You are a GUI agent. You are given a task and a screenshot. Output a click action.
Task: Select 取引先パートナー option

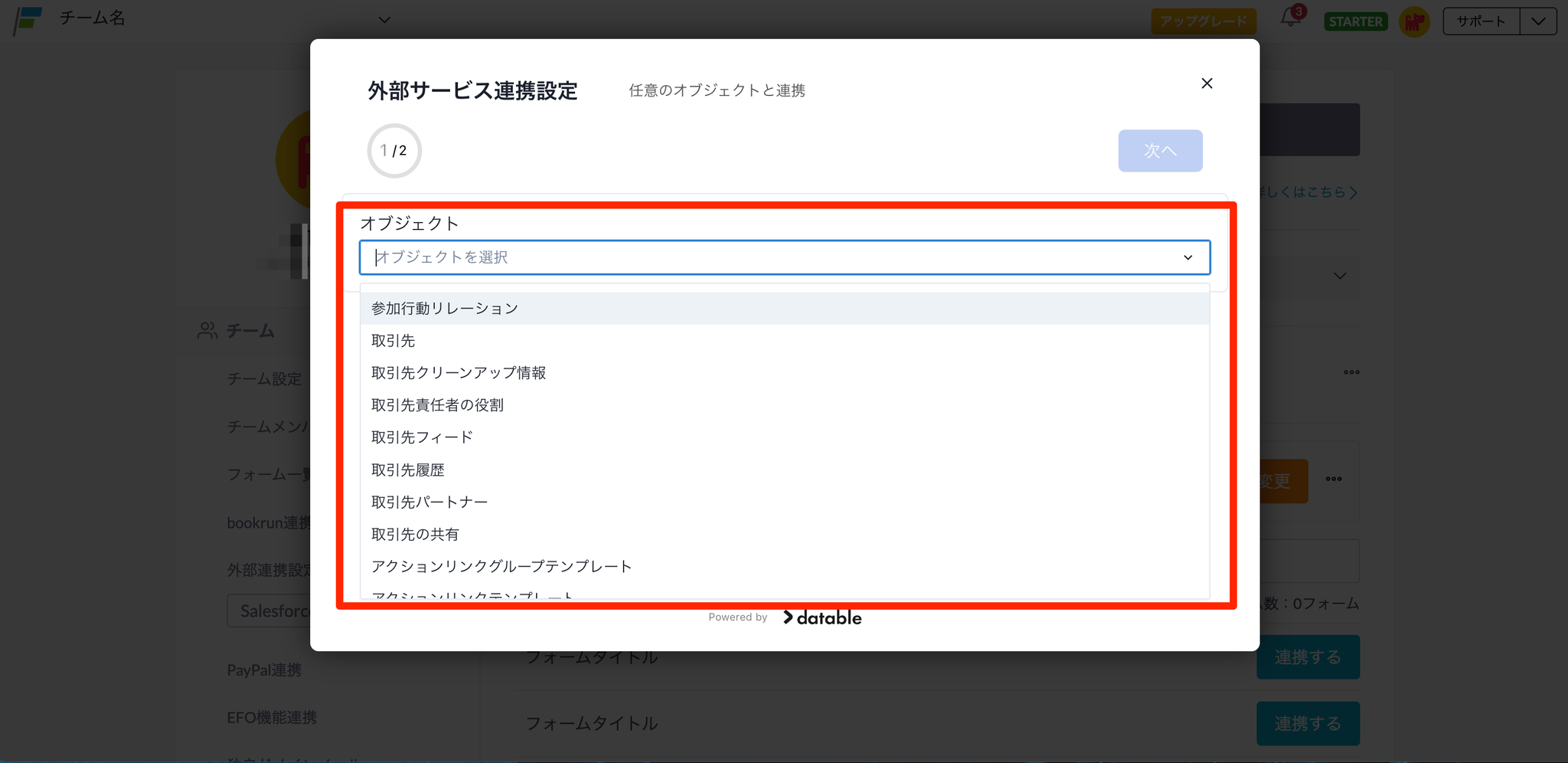point(784,502)
